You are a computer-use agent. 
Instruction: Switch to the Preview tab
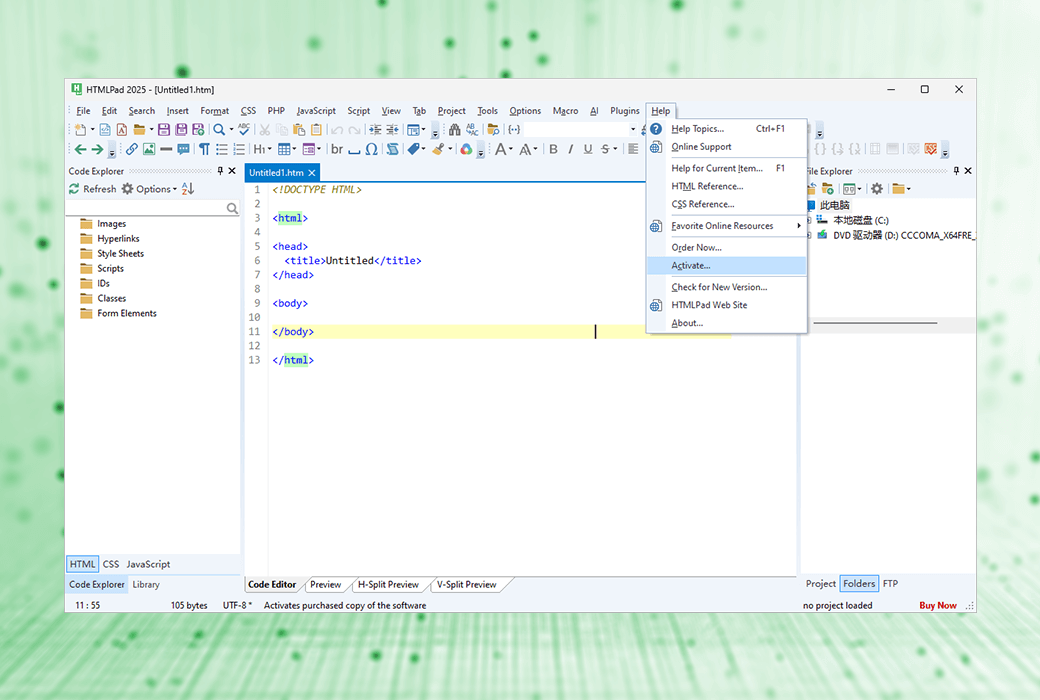click(x=326, y=585)
